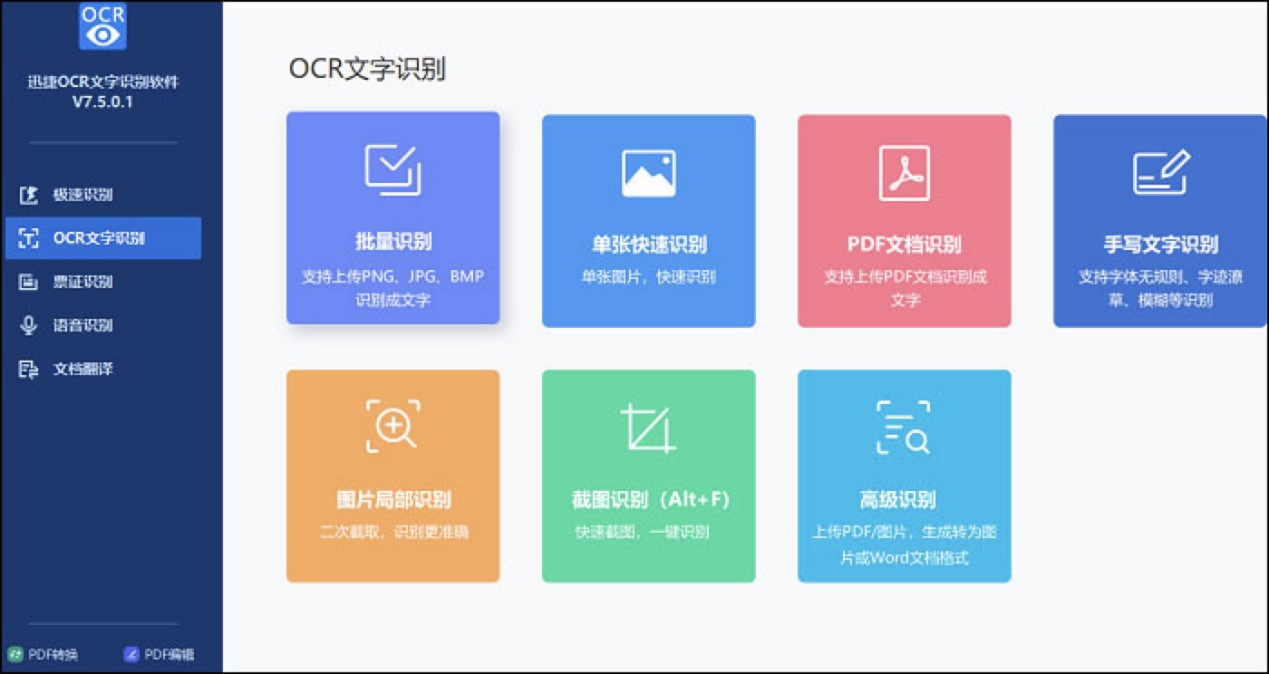Click the page heading OCR文字识别
The image size is (1269, 674).
click(x=367, y=69)
